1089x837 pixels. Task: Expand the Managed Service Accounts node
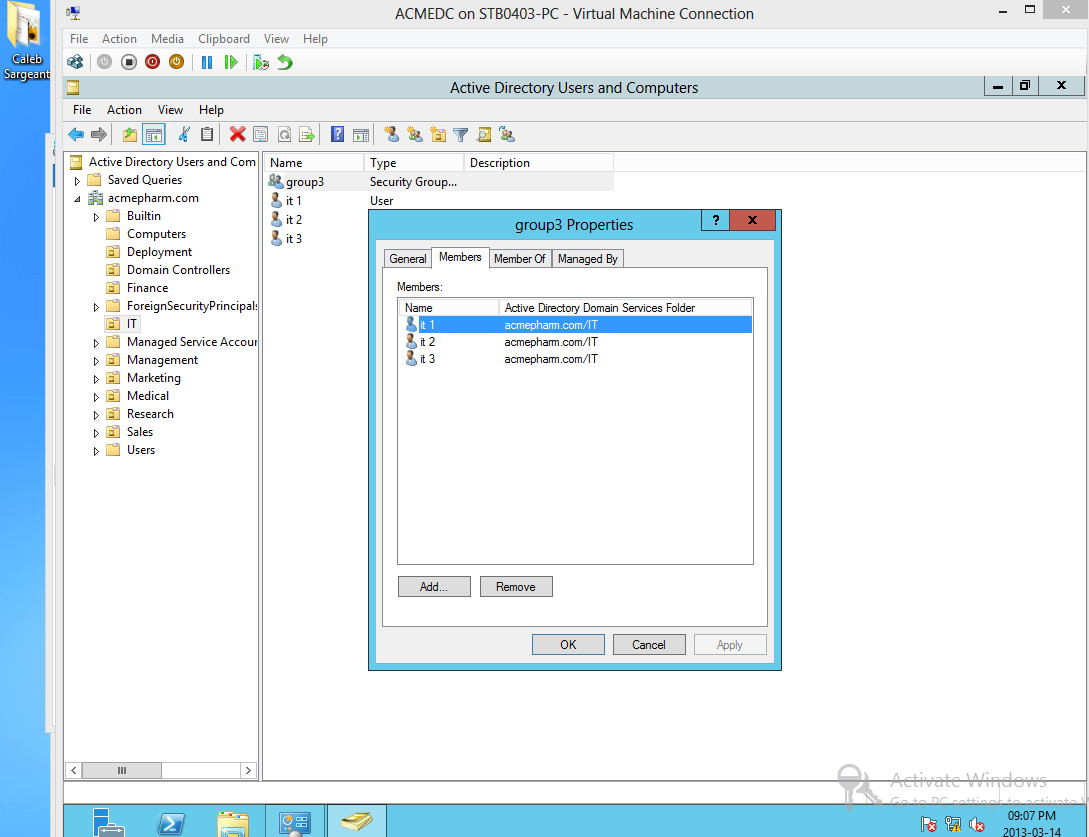point(96,342)
